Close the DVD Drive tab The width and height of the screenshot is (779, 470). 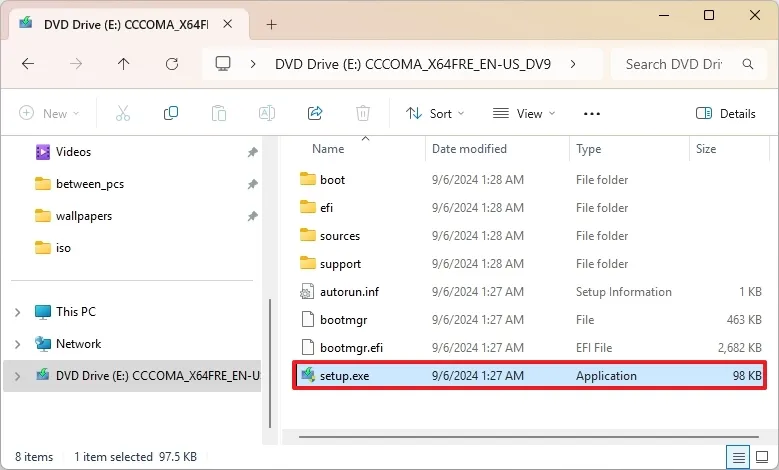click(x=228, y=24)
